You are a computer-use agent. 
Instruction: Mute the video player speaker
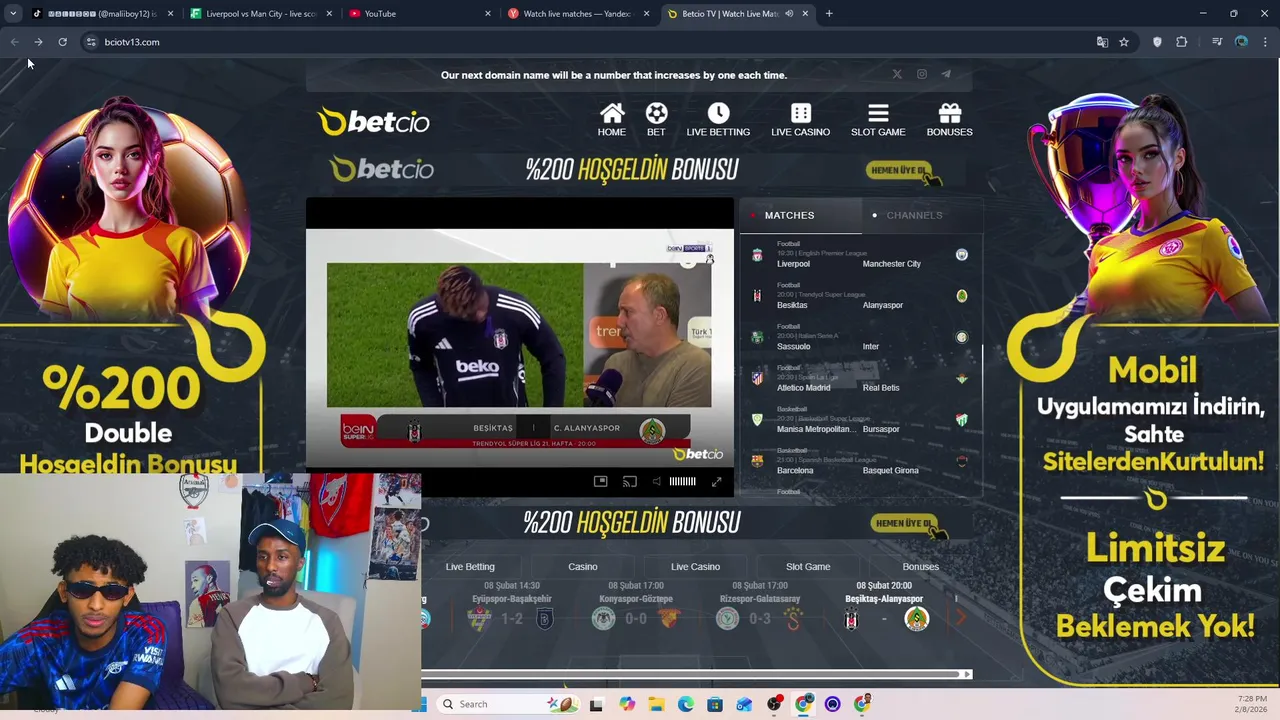point(657,481)
